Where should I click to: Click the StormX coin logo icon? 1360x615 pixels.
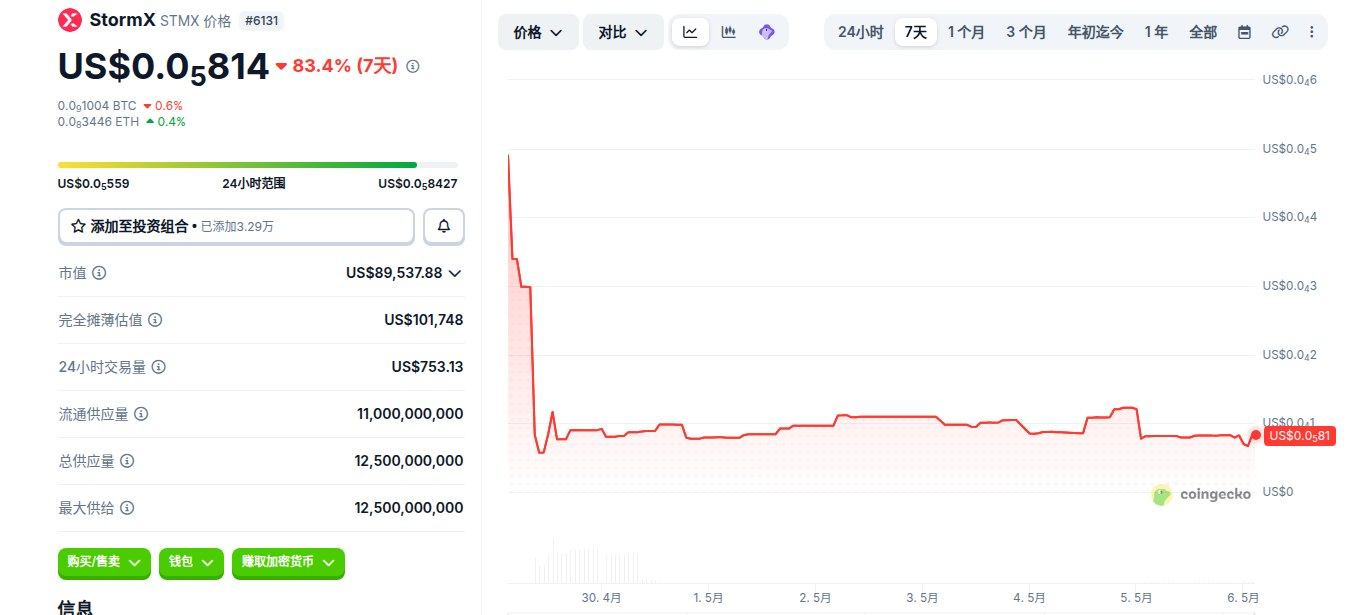70,19
